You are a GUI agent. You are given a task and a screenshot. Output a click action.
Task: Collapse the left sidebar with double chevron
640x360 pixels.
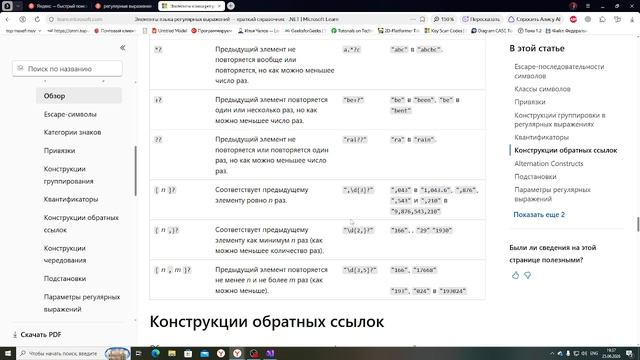(122, 48)
